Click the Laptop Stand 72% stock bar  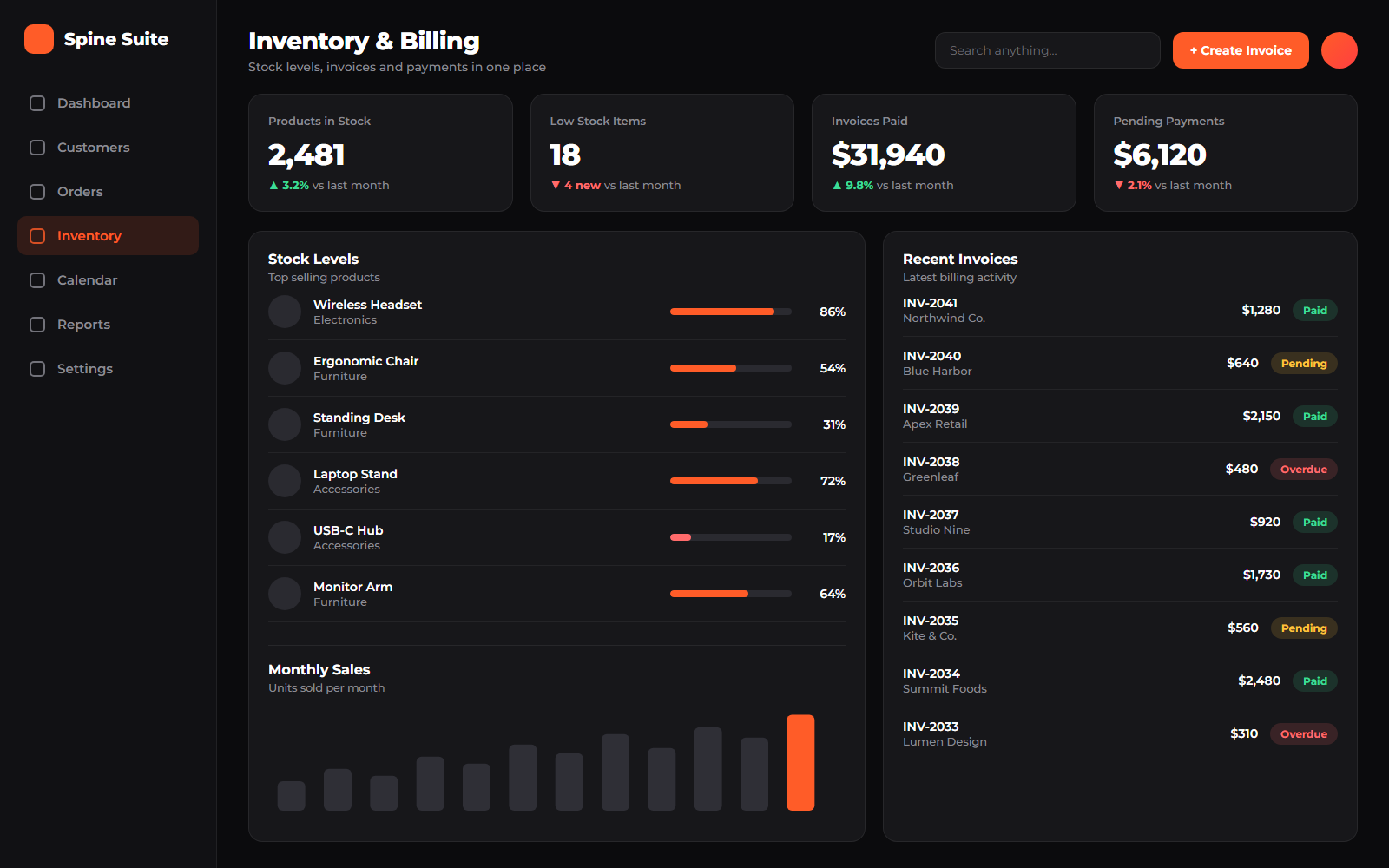731,481
